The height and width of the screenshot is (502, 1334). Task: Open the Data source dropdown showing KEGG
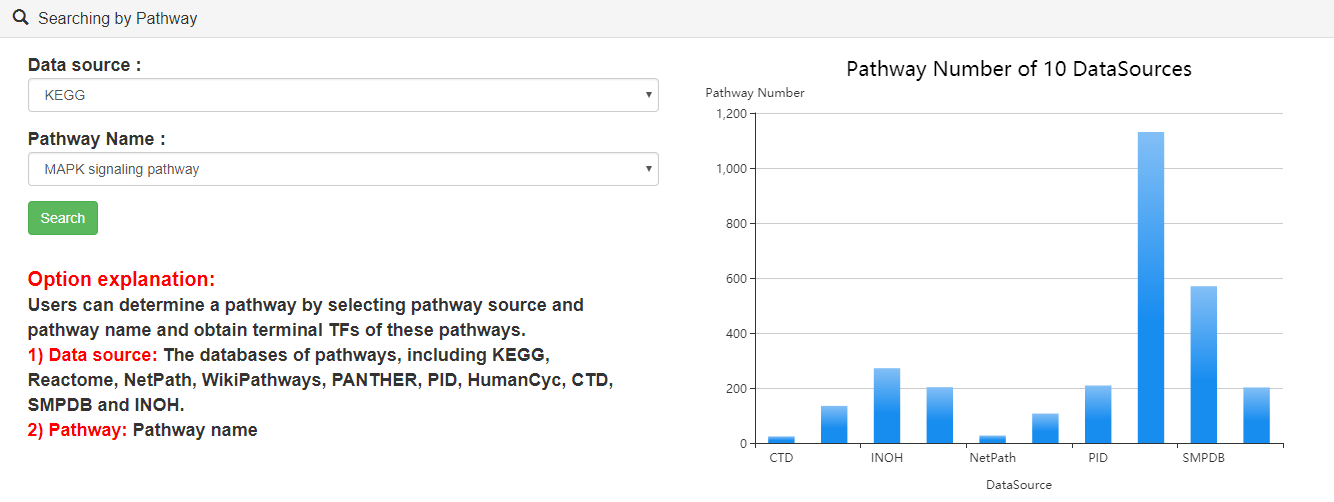click(x=343, y=95)
